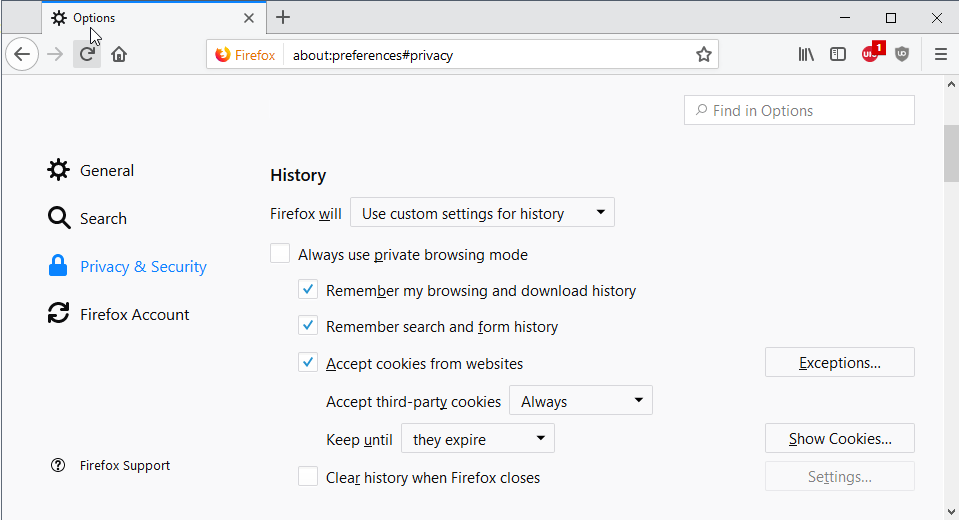Open the Keep until dropdown

(x=478, y=438)
